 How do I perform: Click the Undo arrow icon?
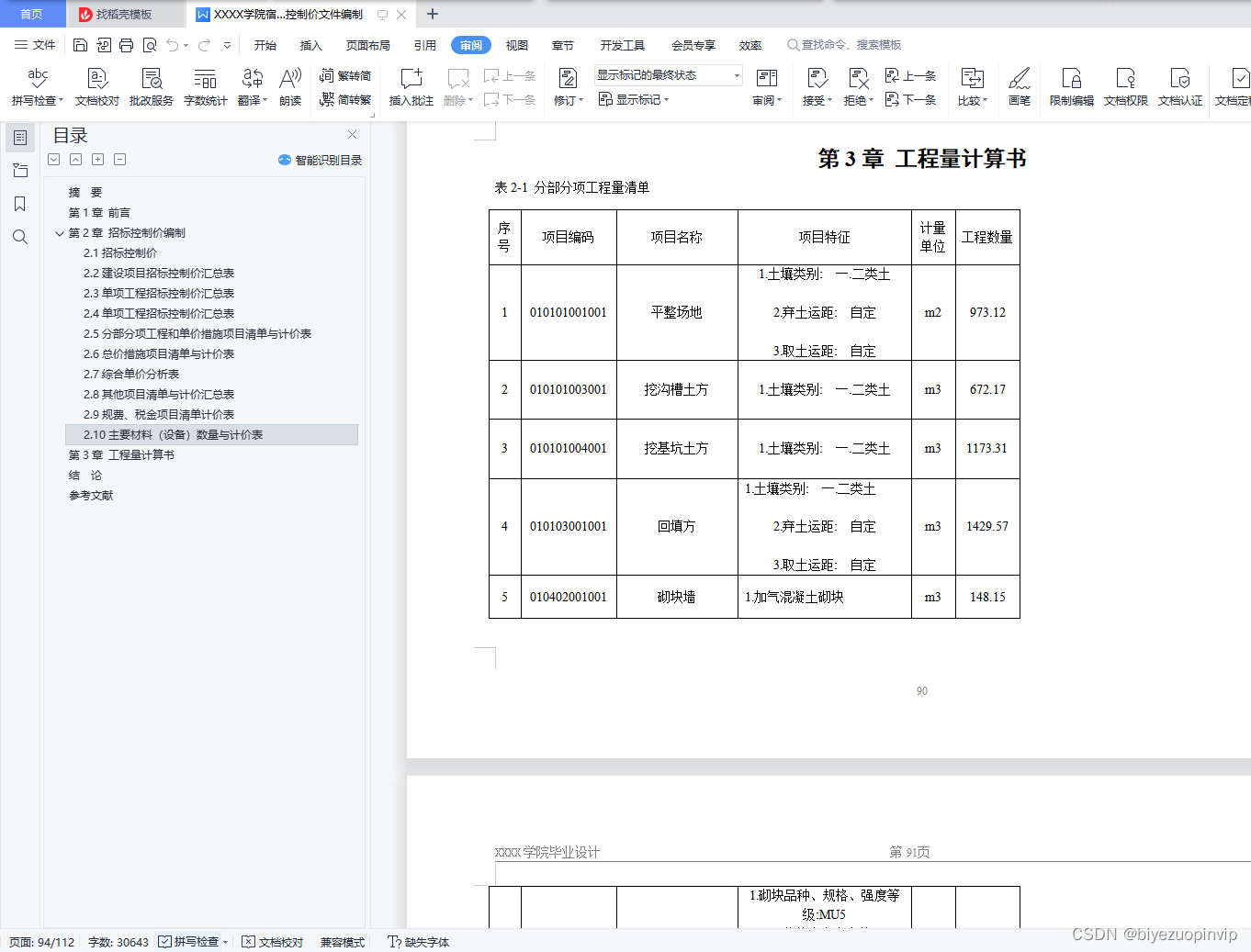(x=172, y=45)
